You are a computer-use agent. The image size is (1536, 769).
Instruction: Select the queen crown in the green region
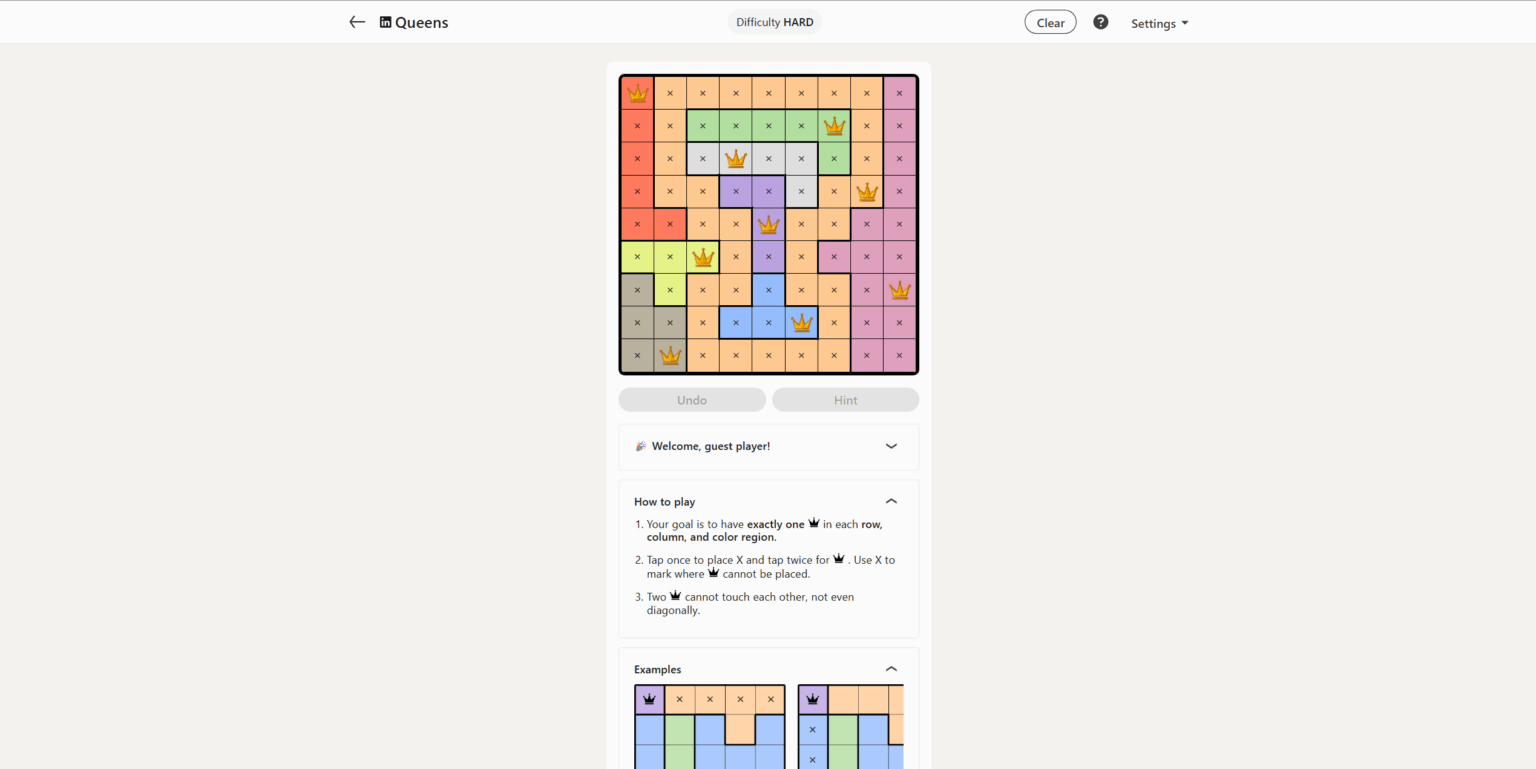coord(834,125)
